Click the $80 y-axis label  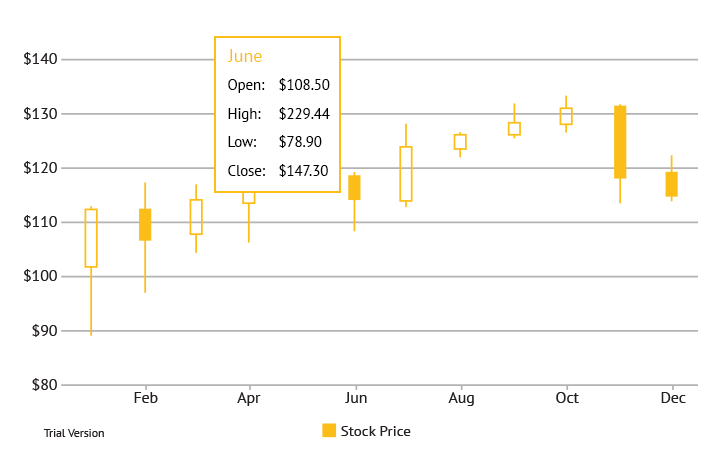tap(43, 385)
